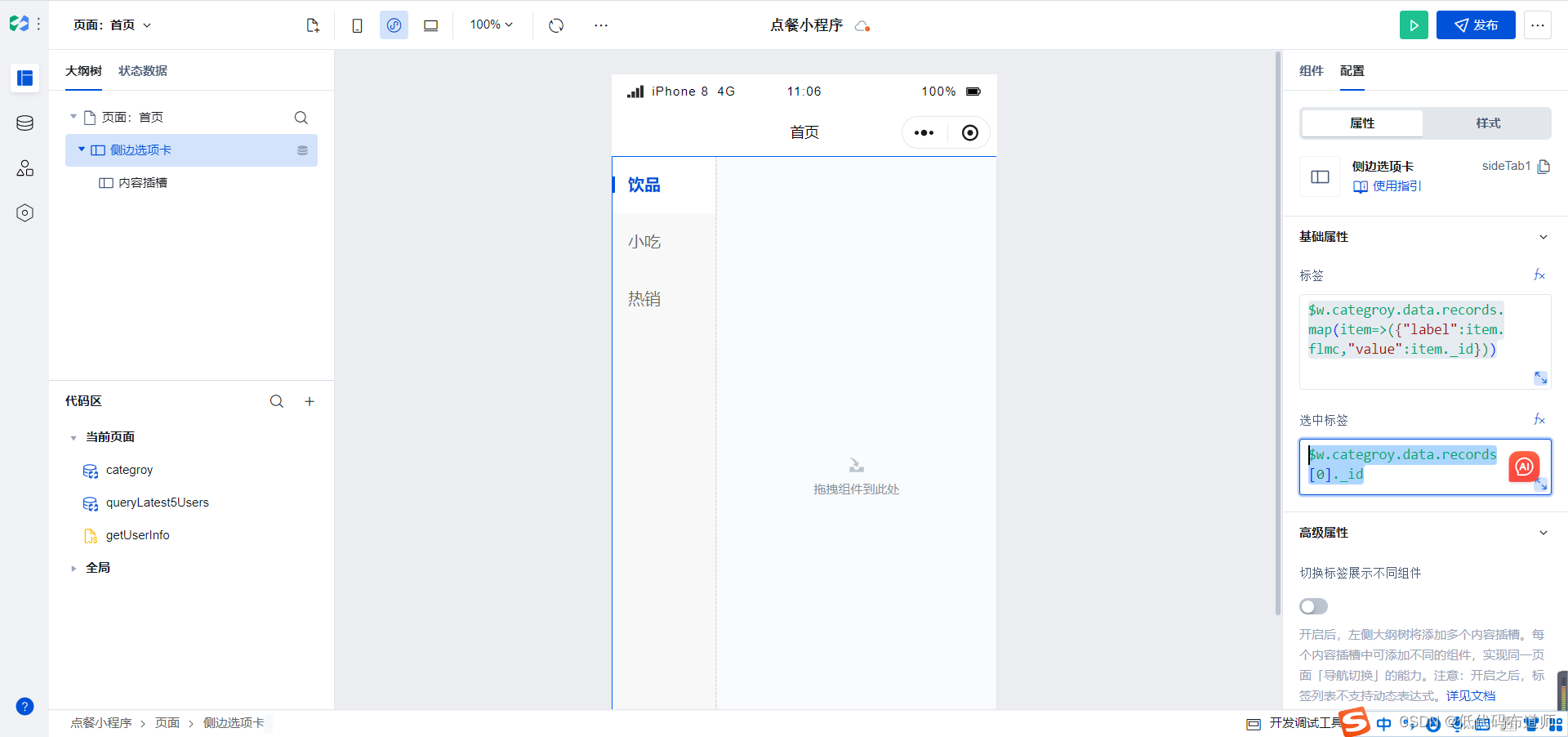Switch to the 大纲树 tab
Image resolution: width=1568 pixels, height=737 pixels.
point(83,71)
